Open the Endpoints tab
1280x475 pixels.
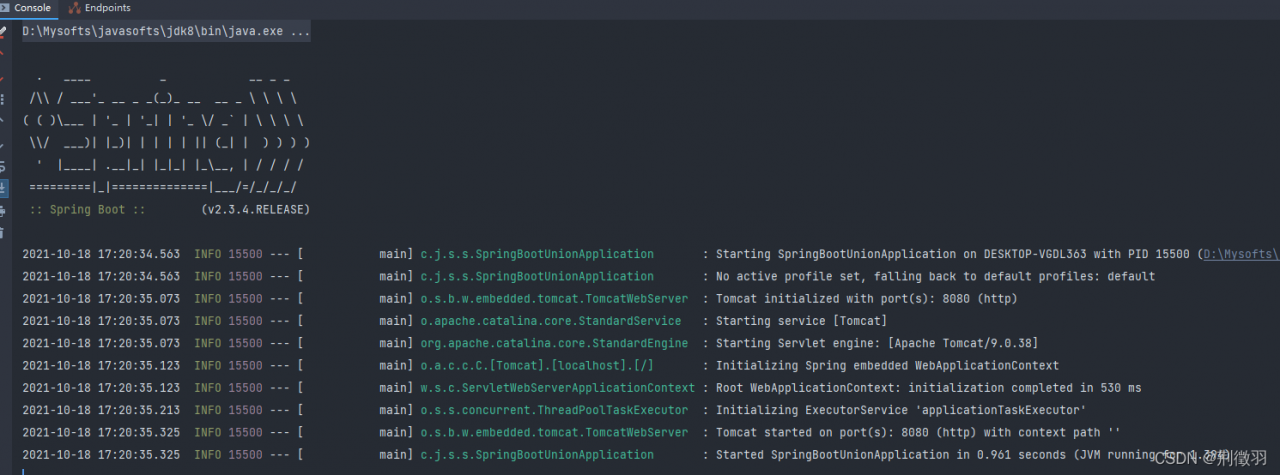[107, 8]
